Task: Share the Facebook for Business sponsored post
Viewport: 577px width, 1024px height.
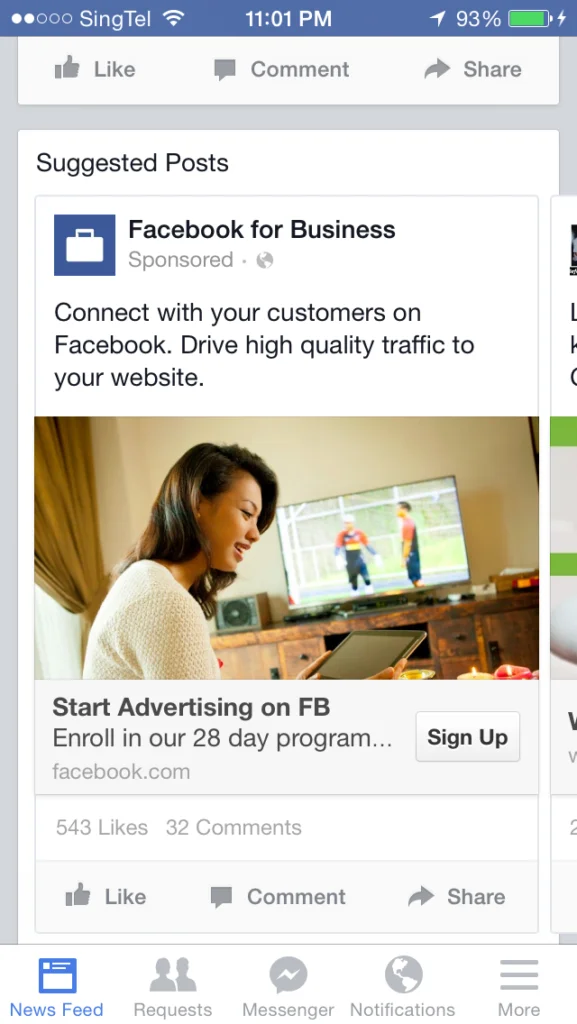Action: (x=456, y=897)
